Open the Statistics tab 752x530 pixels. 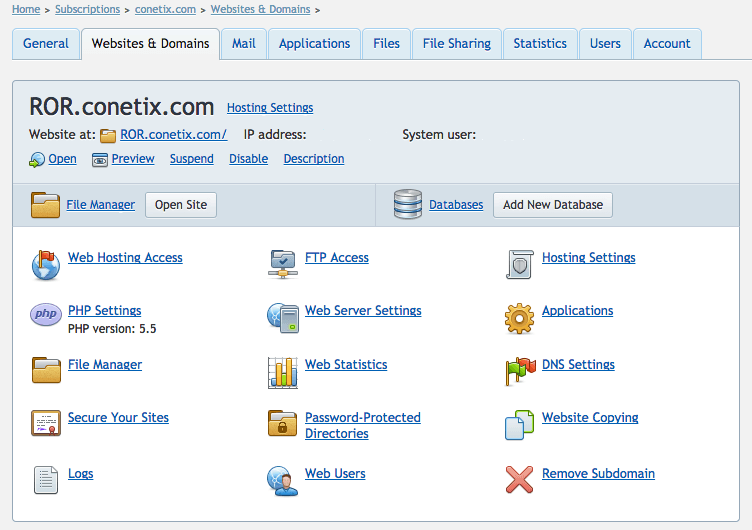pyautogui.click(x=540, y=44)
